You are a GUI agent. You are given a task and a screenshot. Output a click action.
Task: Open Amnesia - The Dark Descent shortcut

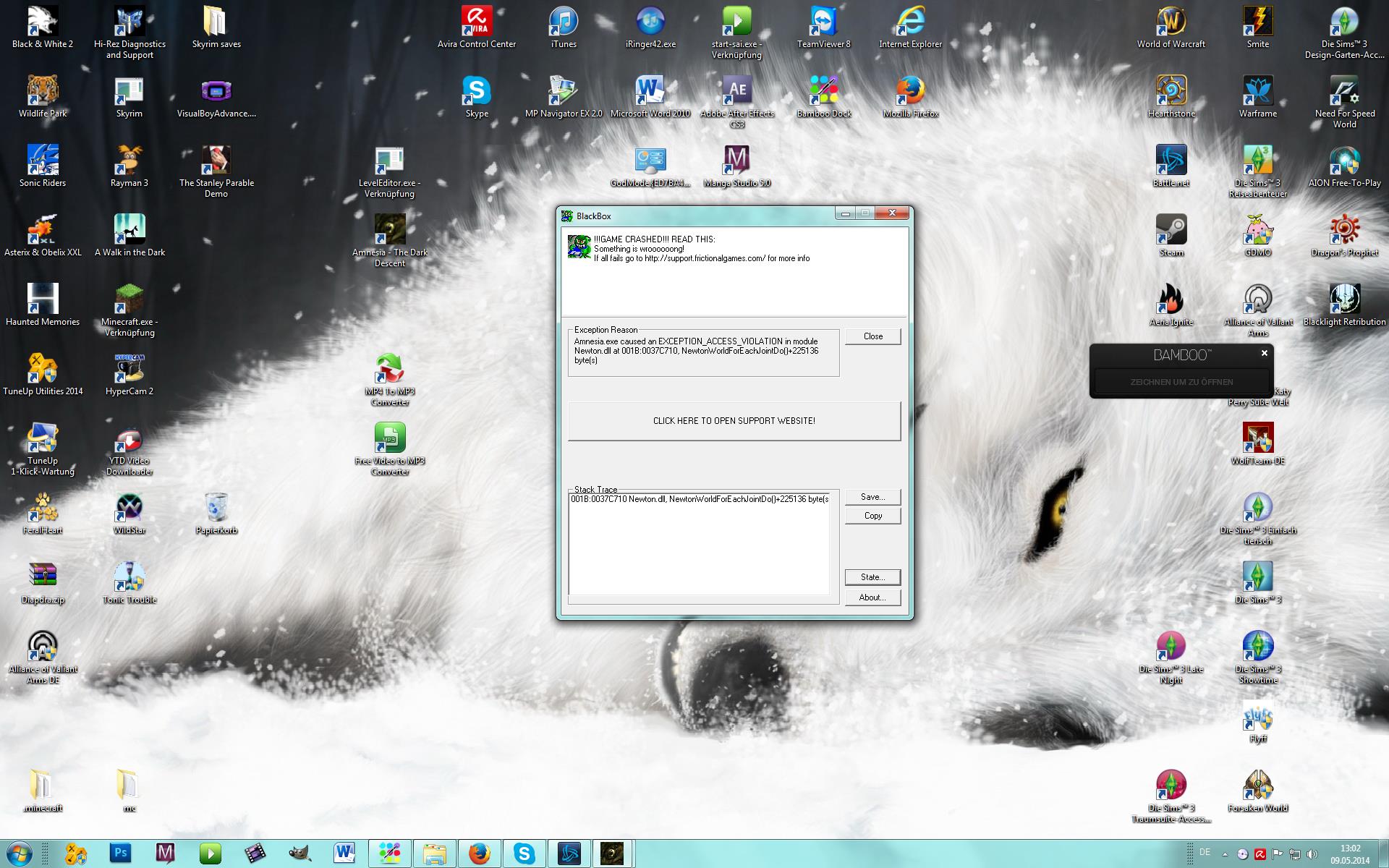click(x=390, y=231)
